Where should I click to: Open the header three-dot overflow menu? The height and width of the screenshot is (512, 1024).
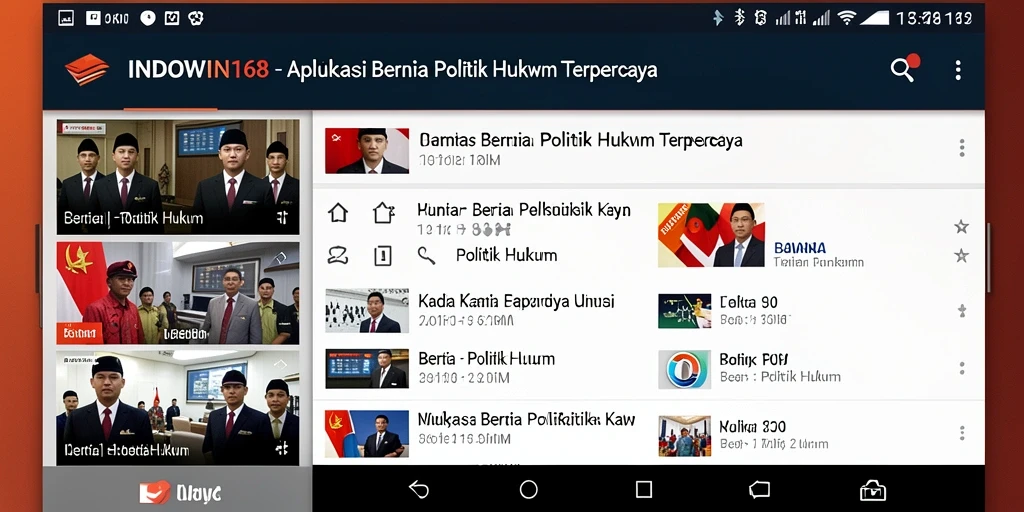click(957, 70)
